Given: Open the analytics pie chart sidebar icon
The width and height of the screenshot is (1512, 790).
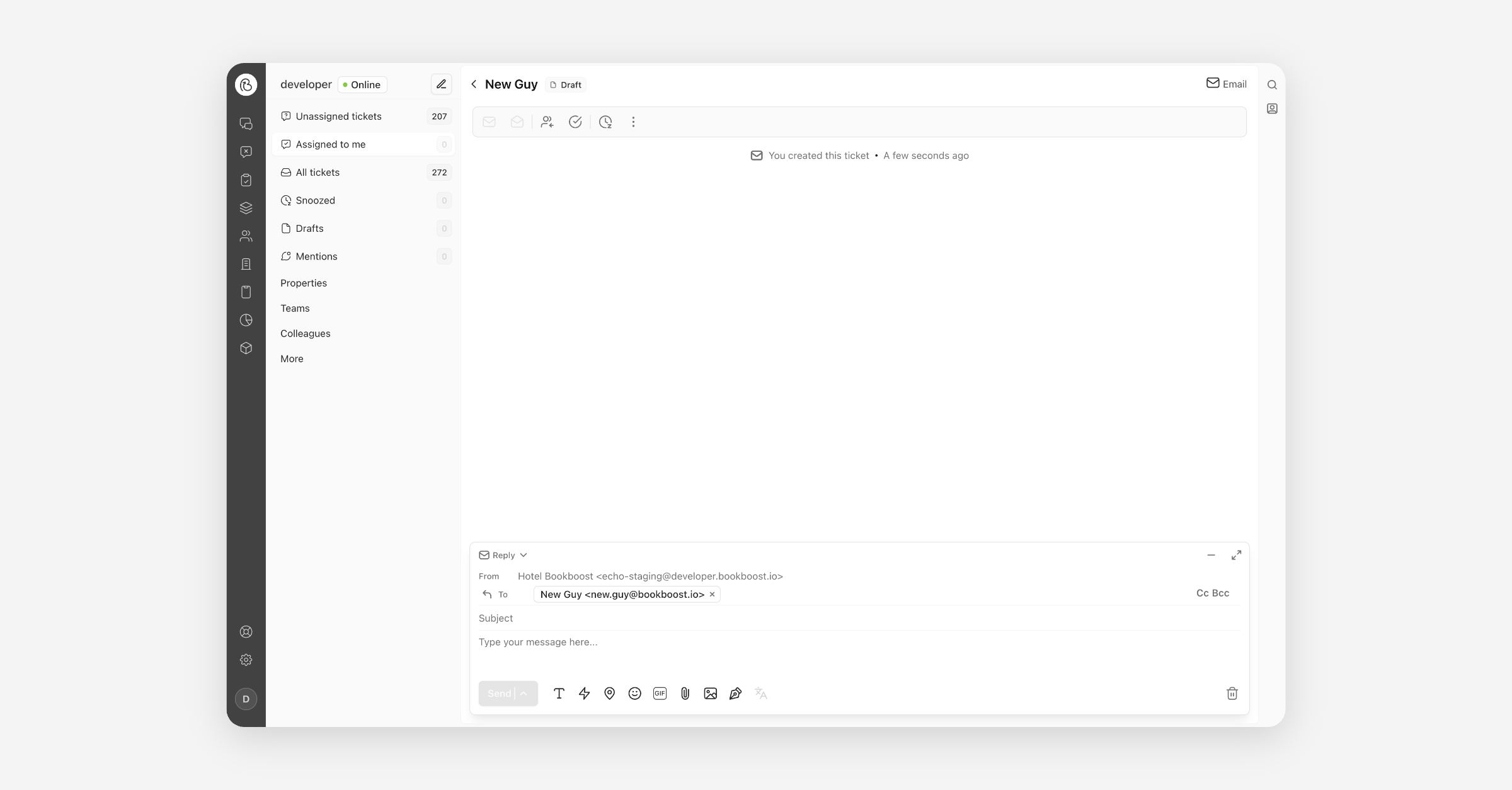Looking at the screenshot, I should click(246, 320).
